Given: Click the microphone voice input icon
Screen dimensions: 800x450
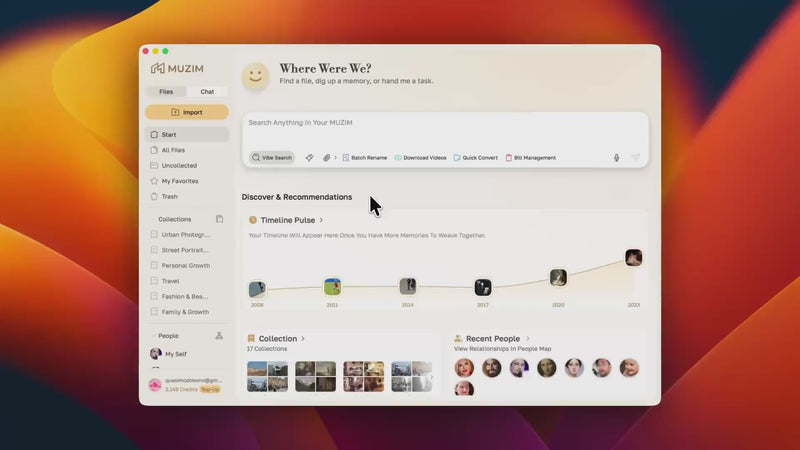Looking at the screenshot, I should coord(616,158).
